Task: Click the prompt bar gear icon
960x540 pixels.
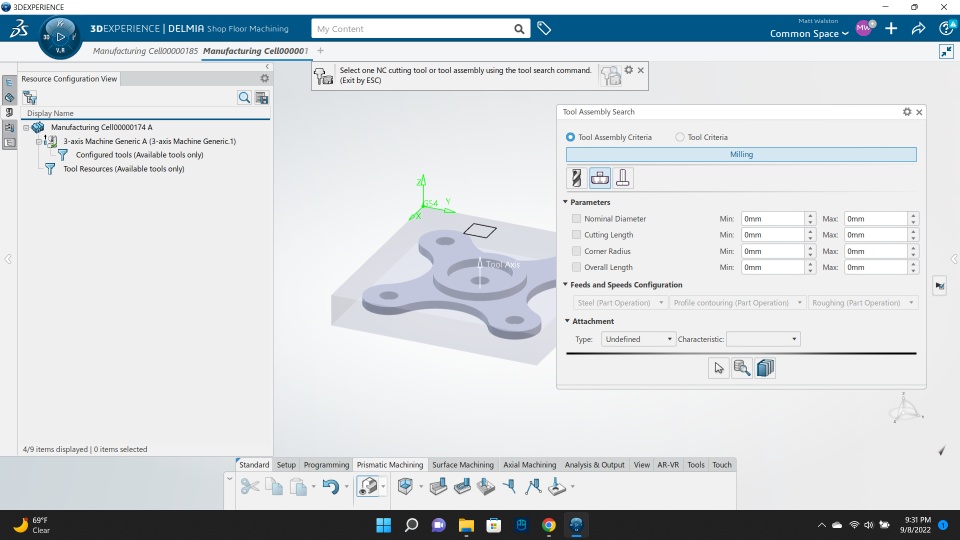Action: 629,70
